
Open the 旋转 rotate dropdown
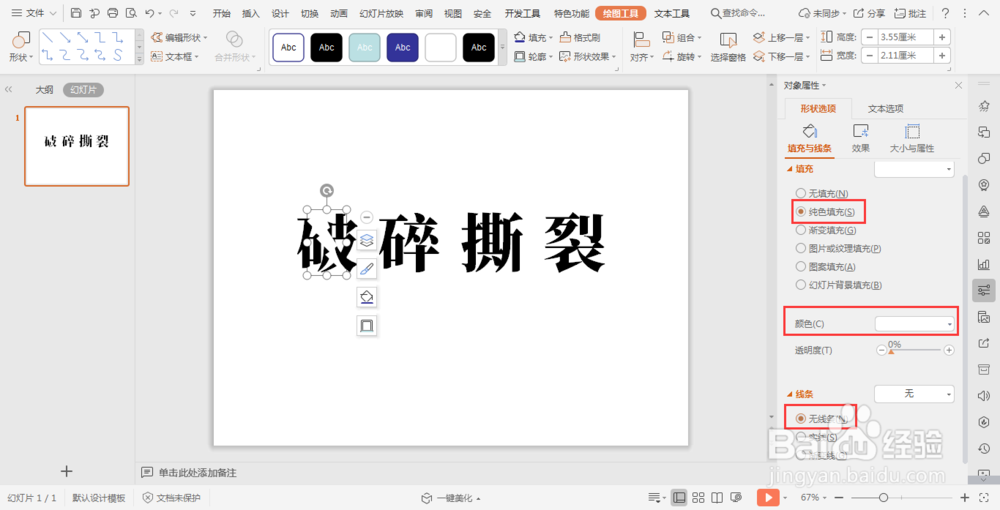682,57
